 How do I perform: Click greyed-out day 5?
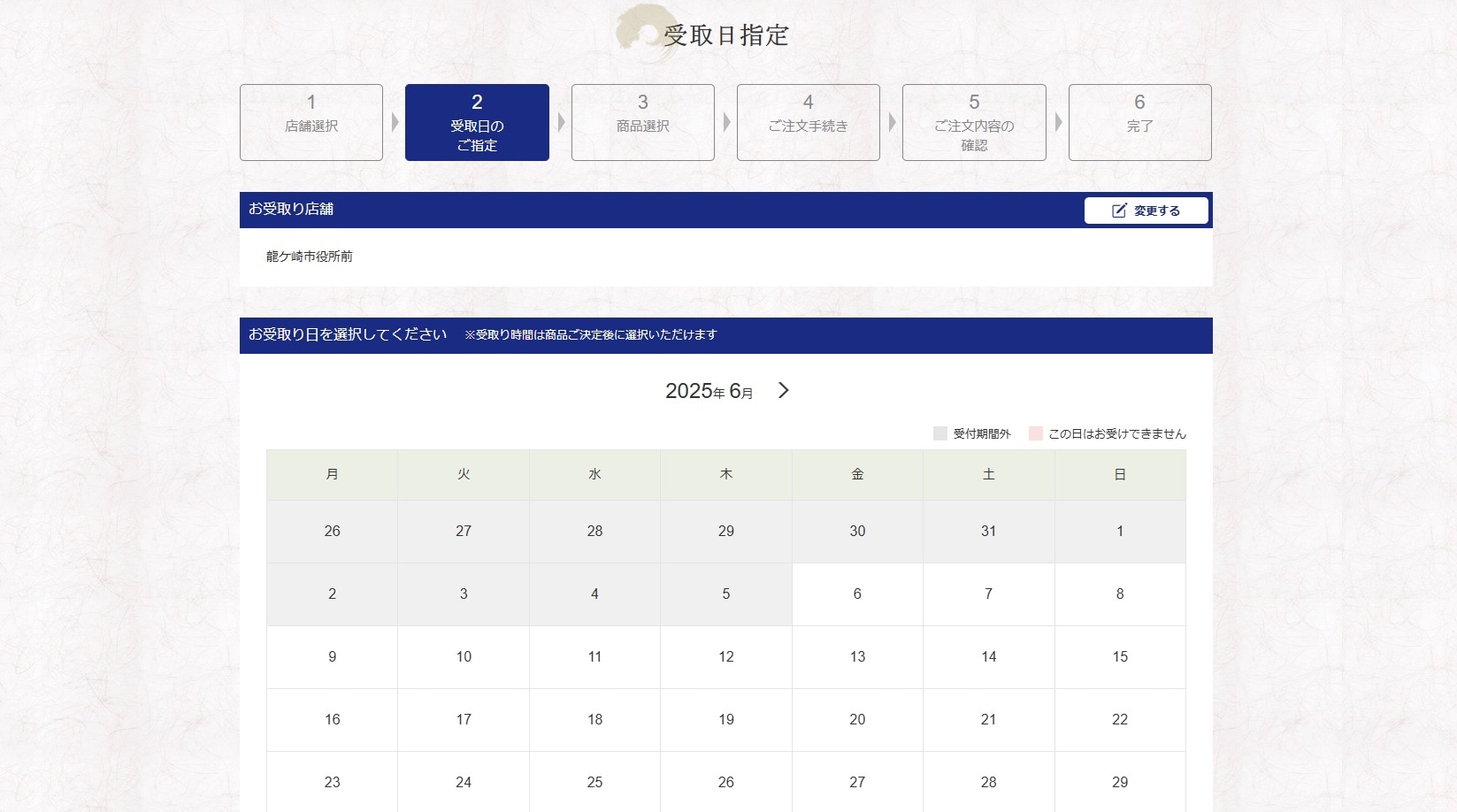coord(726,594)
